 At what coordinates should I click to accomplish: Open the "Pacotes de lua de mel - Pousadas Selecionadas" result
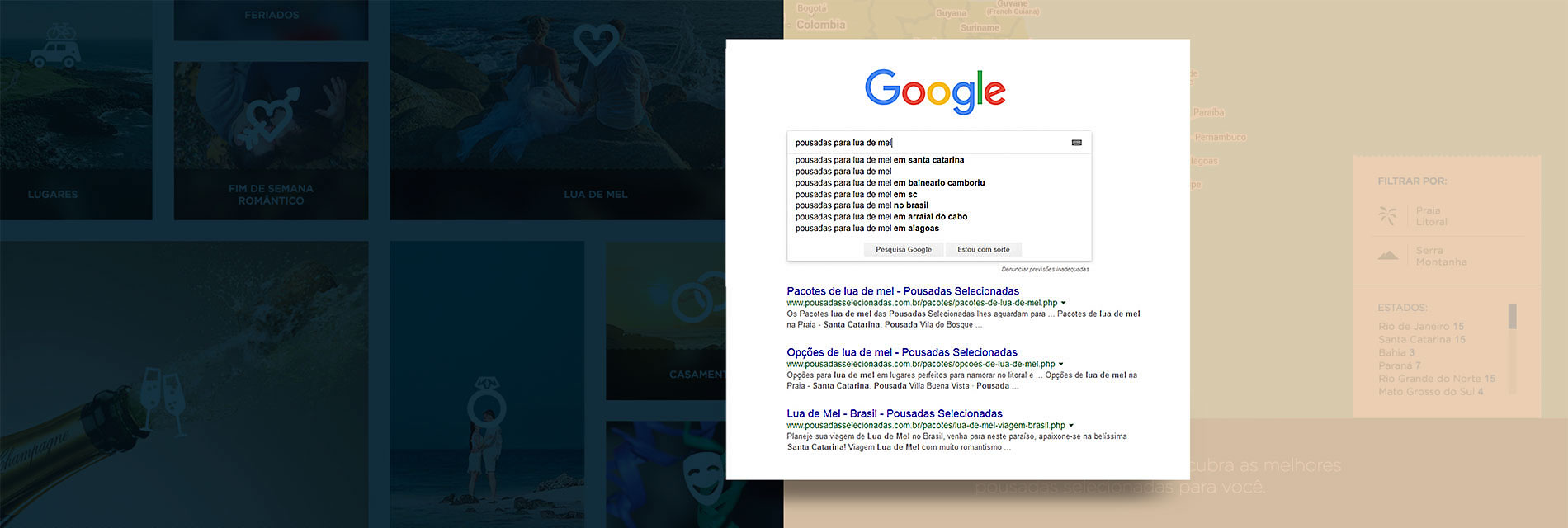tap(903, 291)
